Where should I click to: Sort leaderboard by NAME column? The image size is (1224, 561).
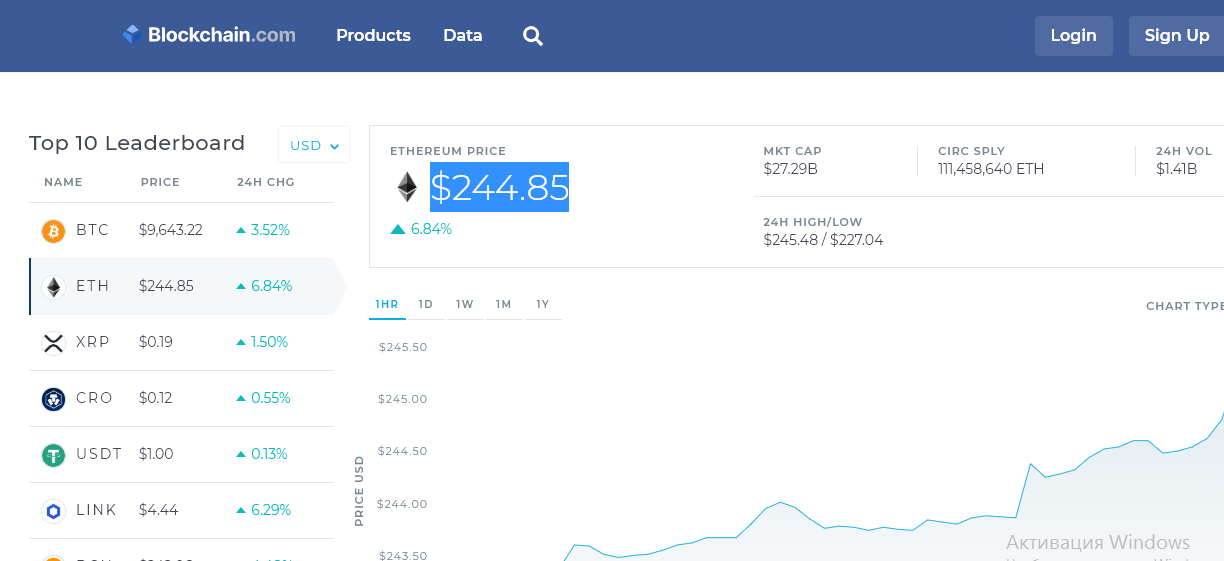[x=63, y=182]
